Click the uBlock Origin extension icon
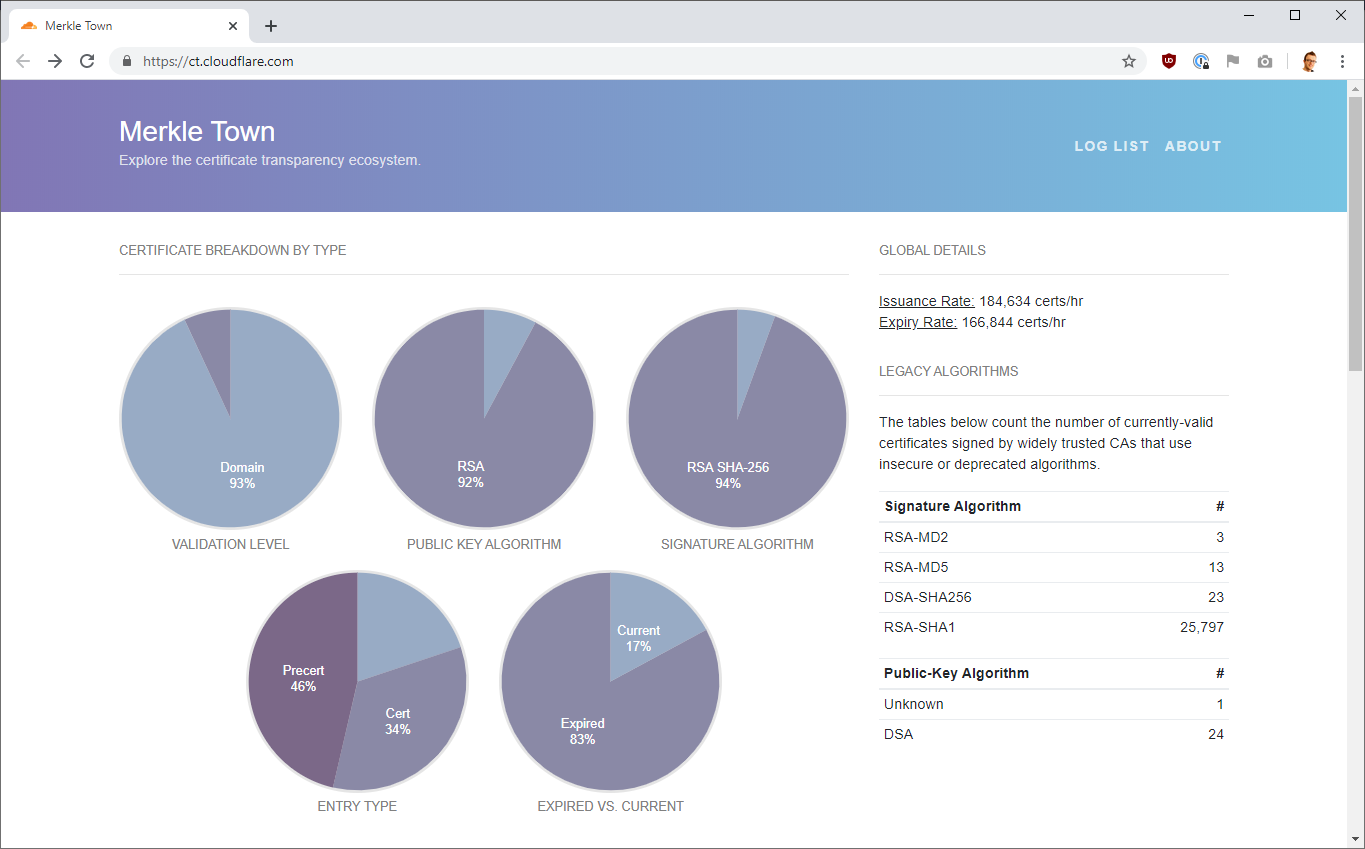The width and height of the screenshot is (1365, 849). click(x=1168, y=61)
